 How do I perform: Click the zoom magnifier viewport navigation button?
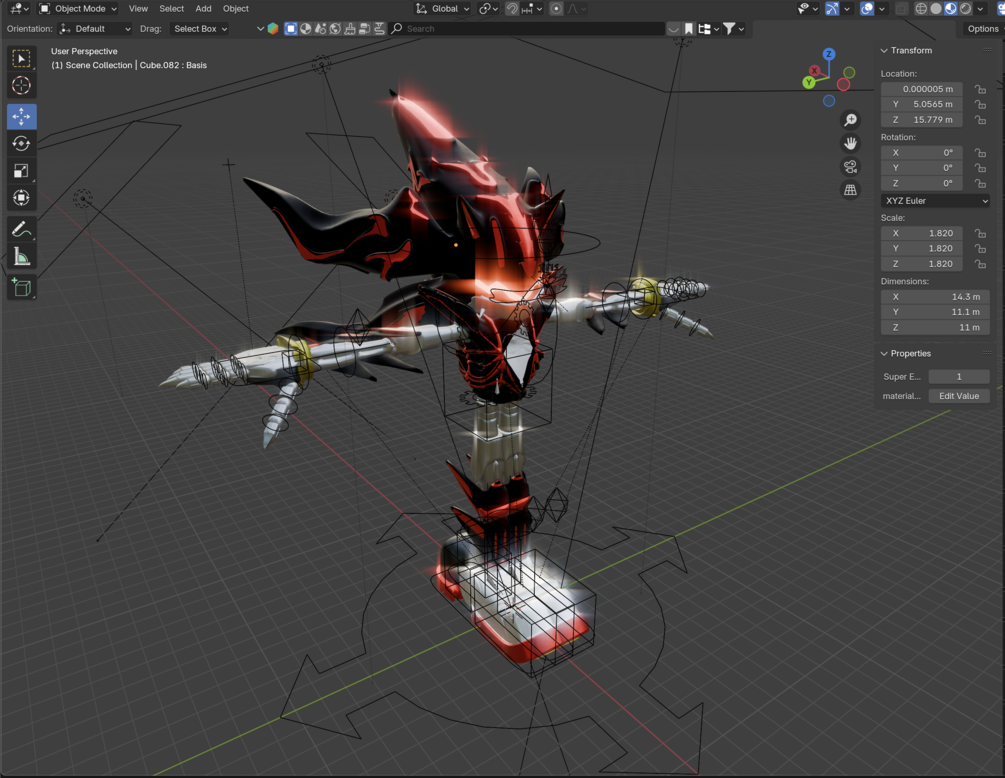coord(850,120)
